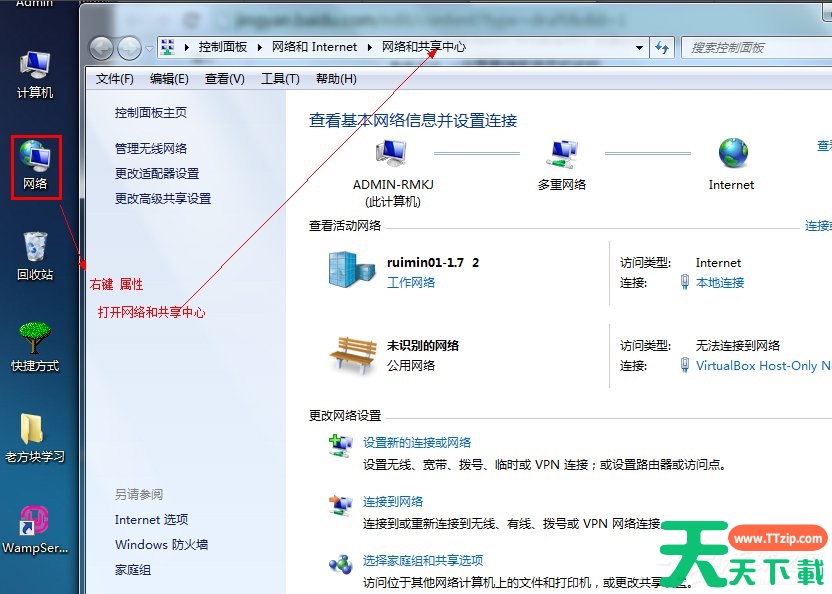
Task: Open the 文件(F) menu
Action: tap(115, 79)
